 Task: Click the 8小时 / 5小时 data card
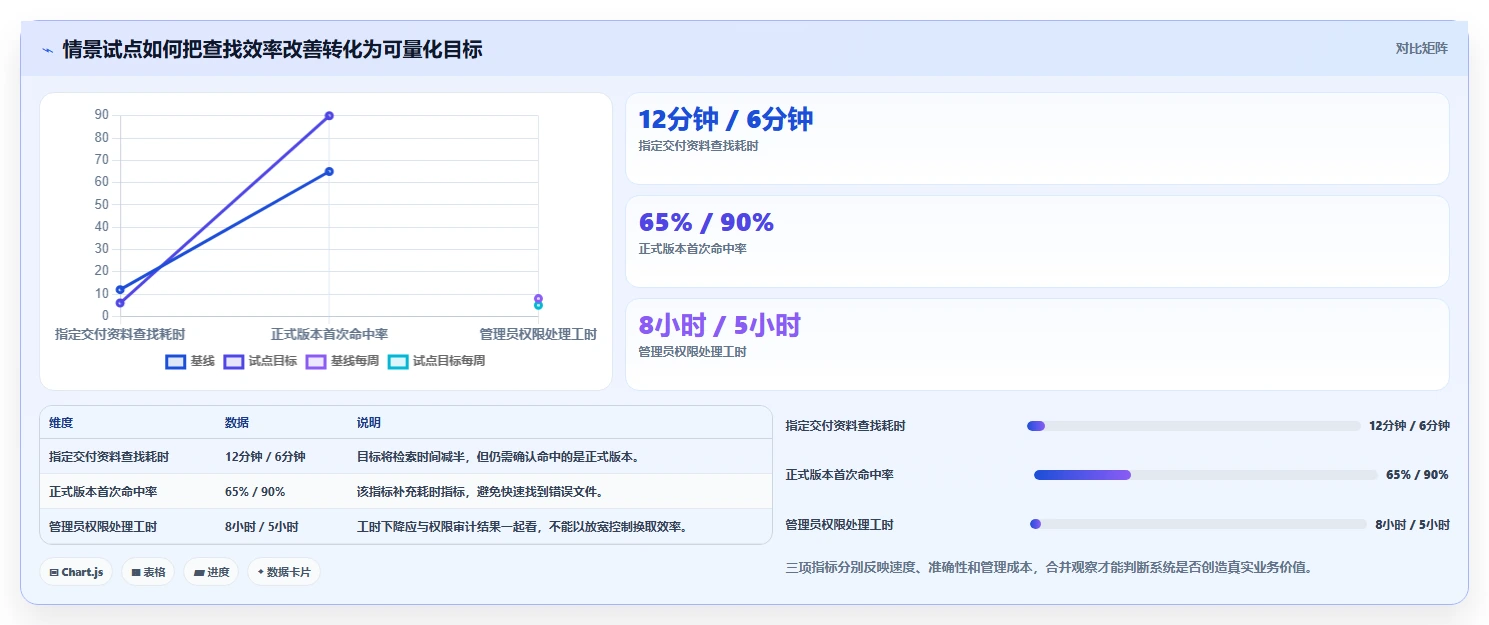point(1037,344)
